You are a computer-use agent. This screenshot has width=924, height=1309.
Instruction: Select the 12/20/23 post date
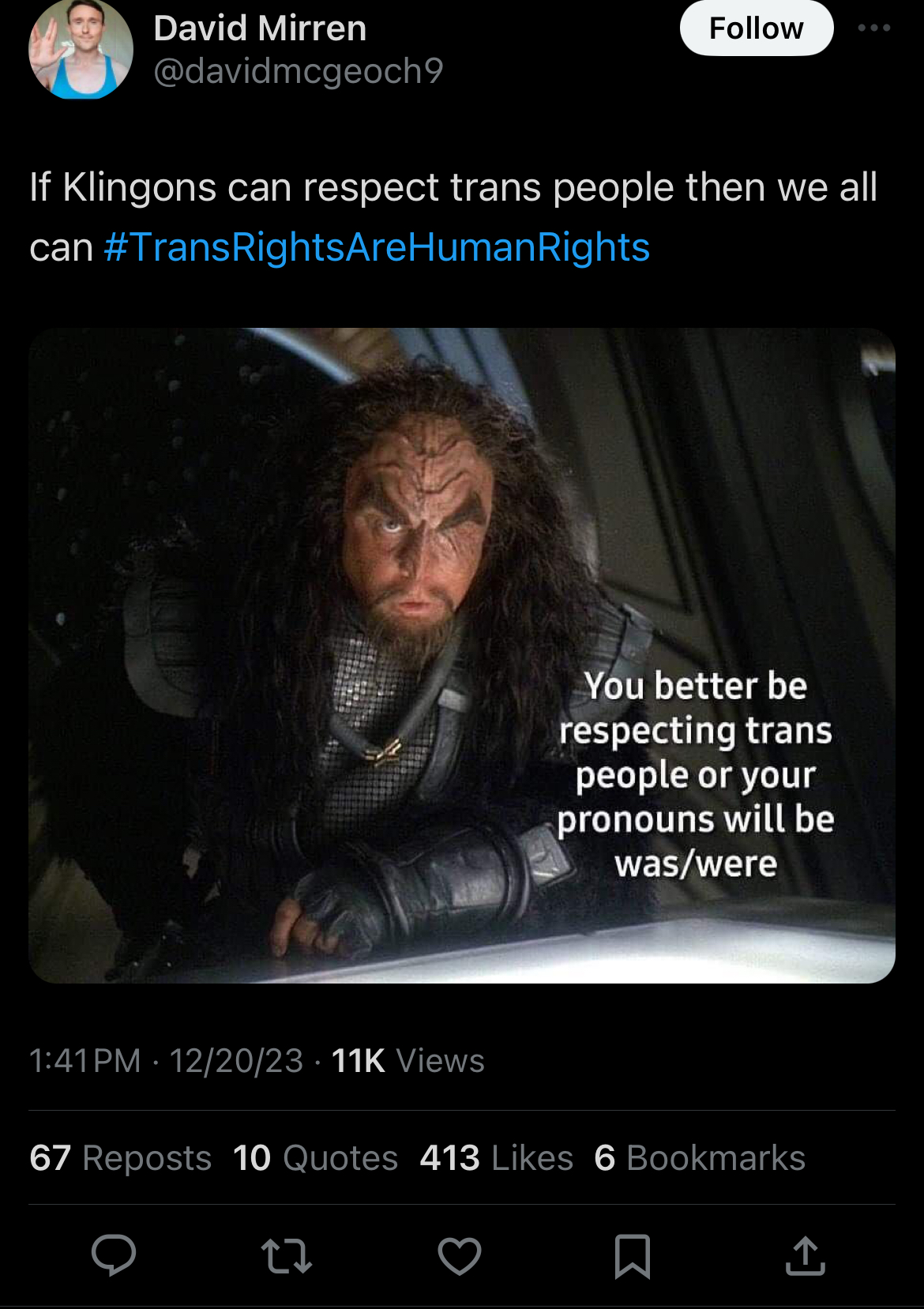coord(236,1061)
